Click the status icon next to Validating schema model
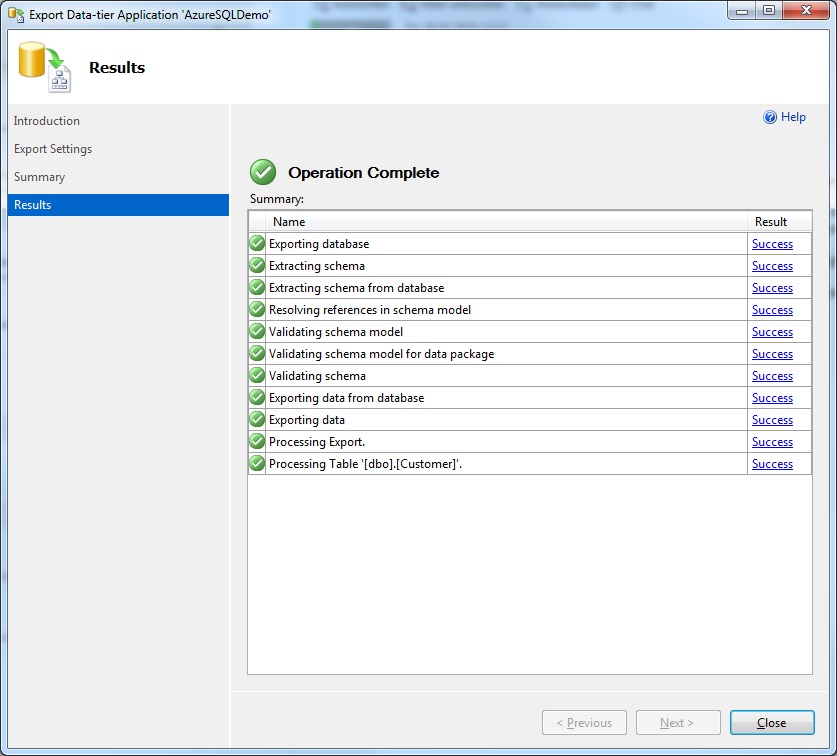The image size is (837, 756). pyautogui.click(x=257, y=332)
